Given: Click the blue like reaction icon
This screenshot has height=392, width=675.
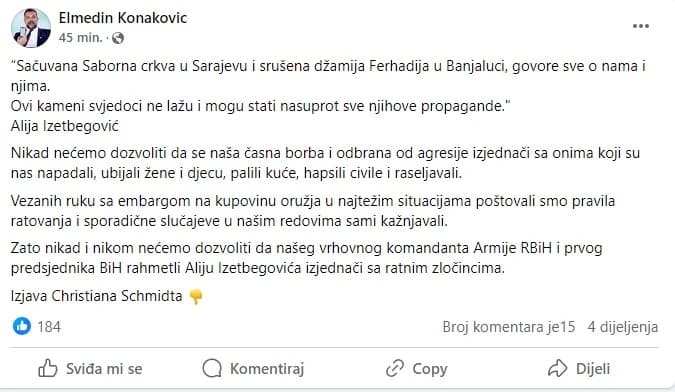Looking at the screenshot, I should click(x=22, y=326).
